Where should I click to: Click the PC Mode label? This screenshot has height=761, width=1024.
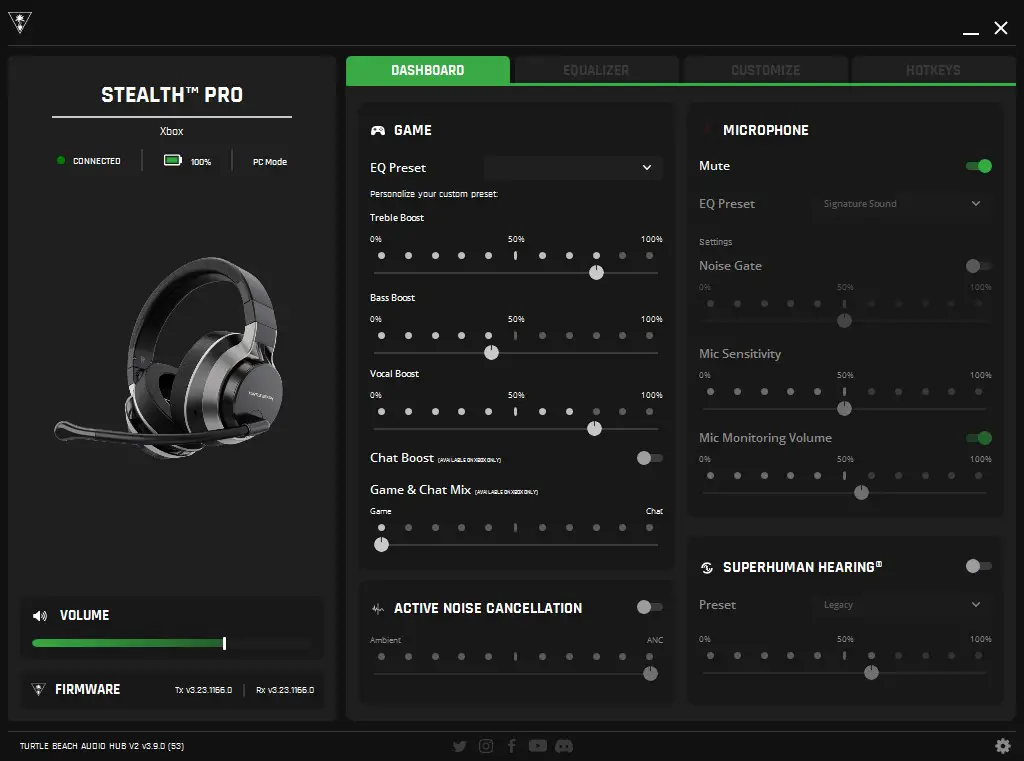coord(270,161)
